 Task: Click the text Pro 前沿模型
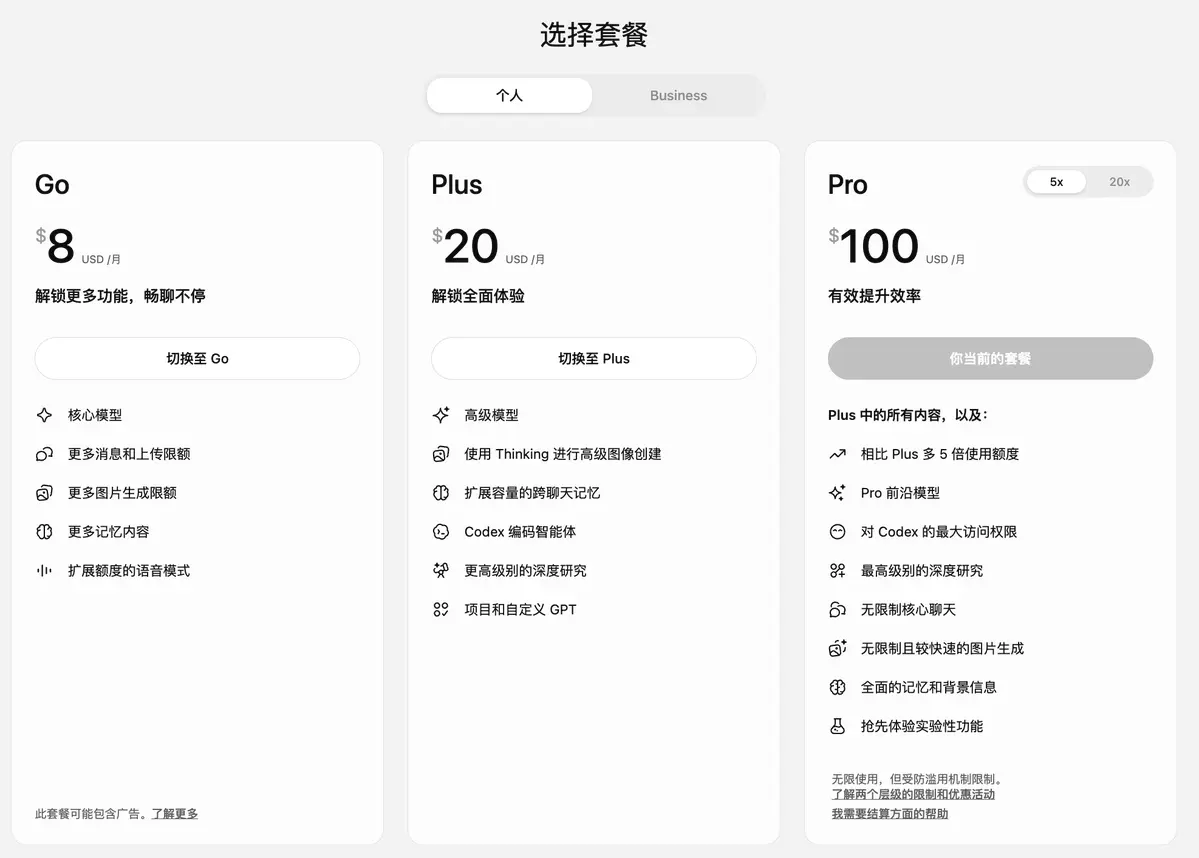900,493
